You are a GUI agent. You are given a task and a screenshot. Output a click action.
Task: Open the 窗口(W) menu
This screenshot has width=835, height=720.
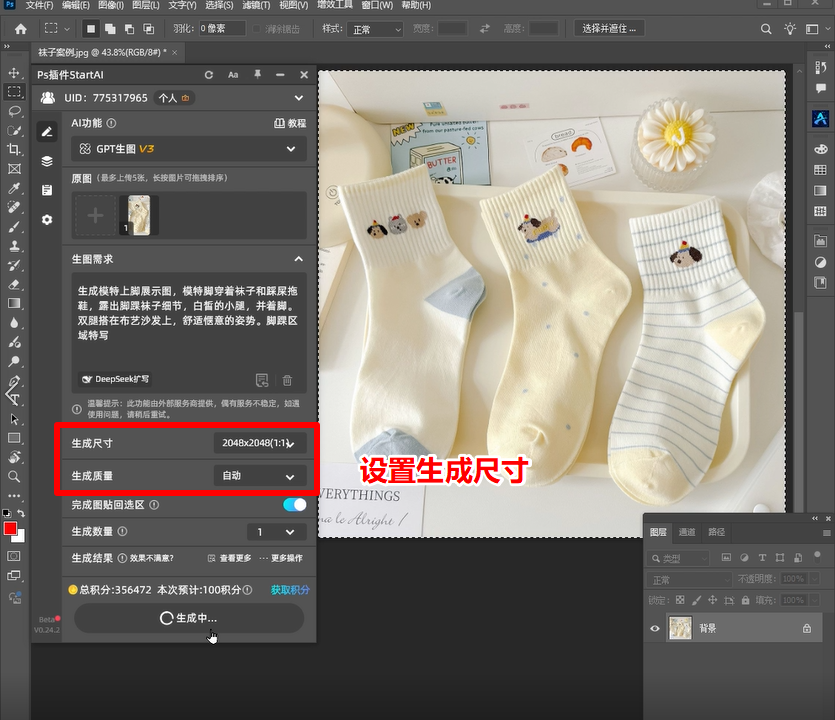pyautogui.click(x=377, y=5)
